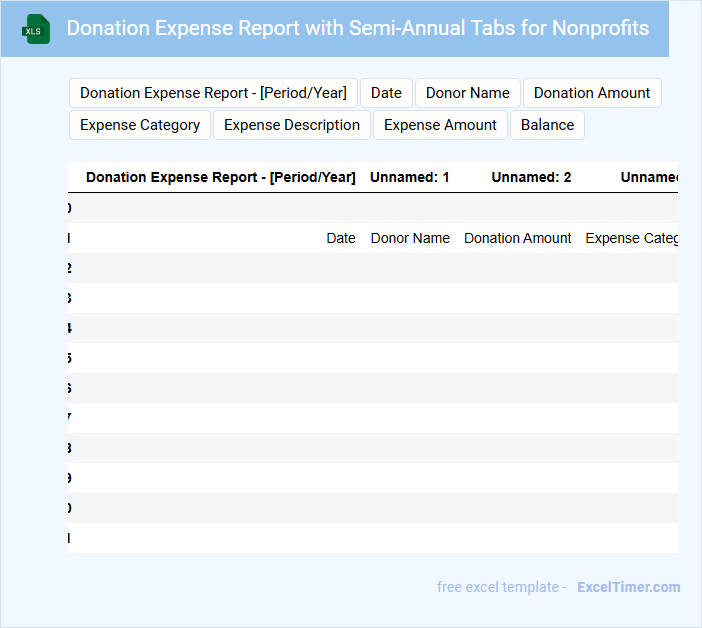
Task: Choose the Expense Description tag
Action: tap(292, 125)
